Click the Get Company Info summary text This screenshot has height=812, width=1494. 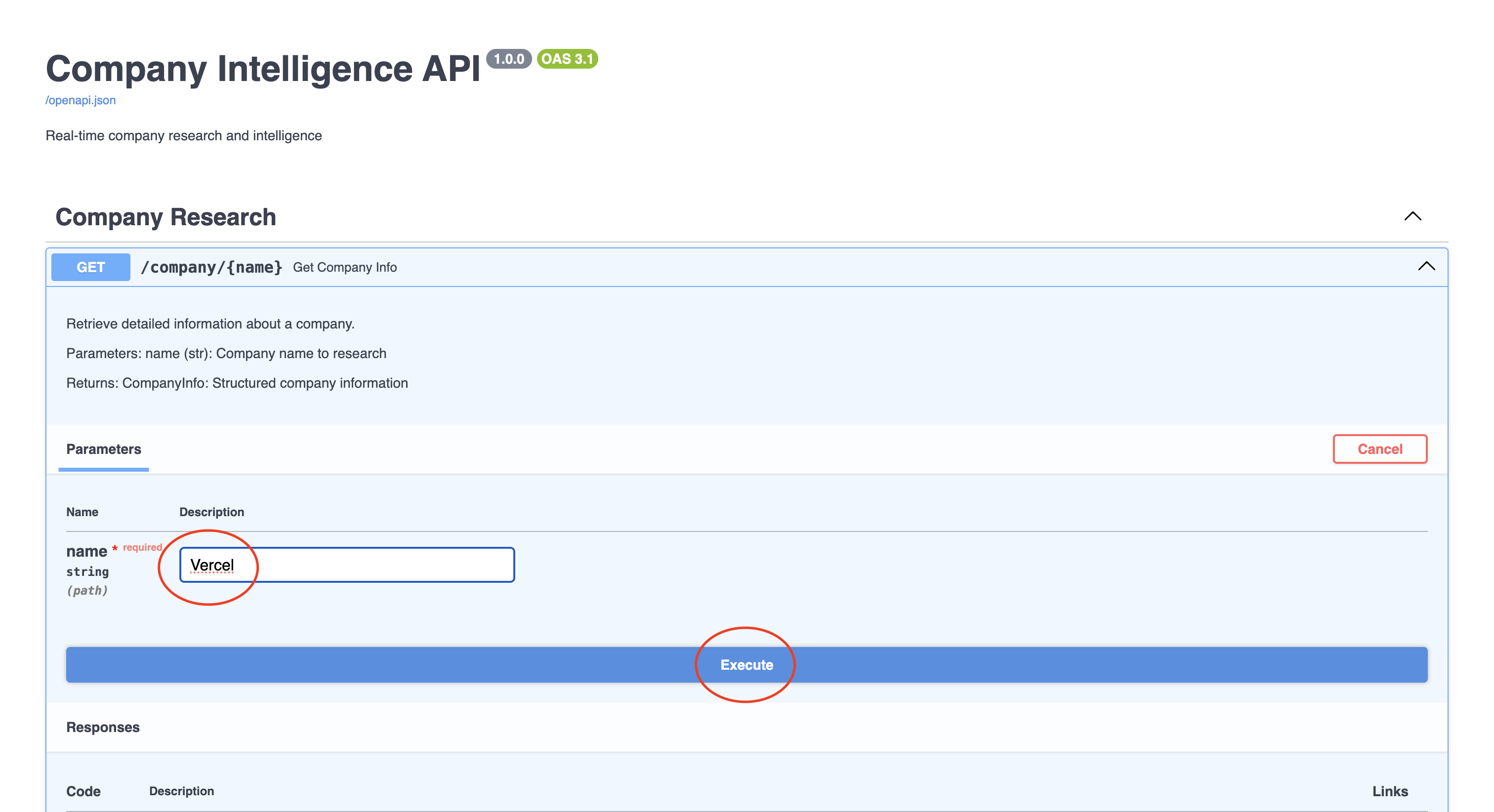[345, 267]
